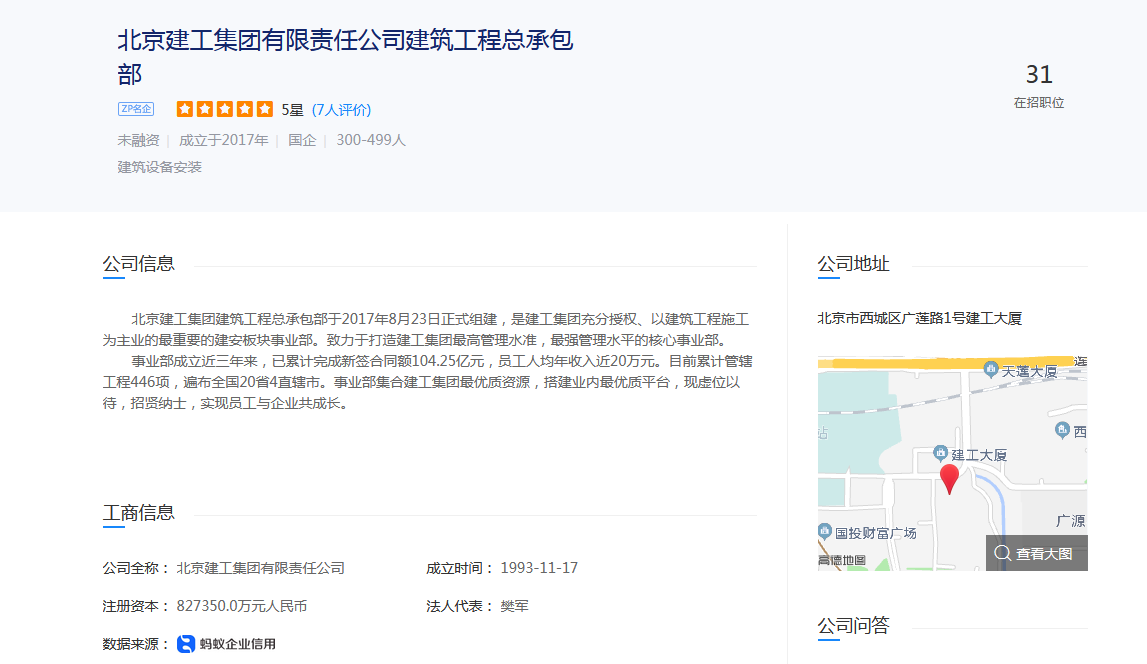
Task: Click the 建筑设备安装 industry text
Action: 159,167
